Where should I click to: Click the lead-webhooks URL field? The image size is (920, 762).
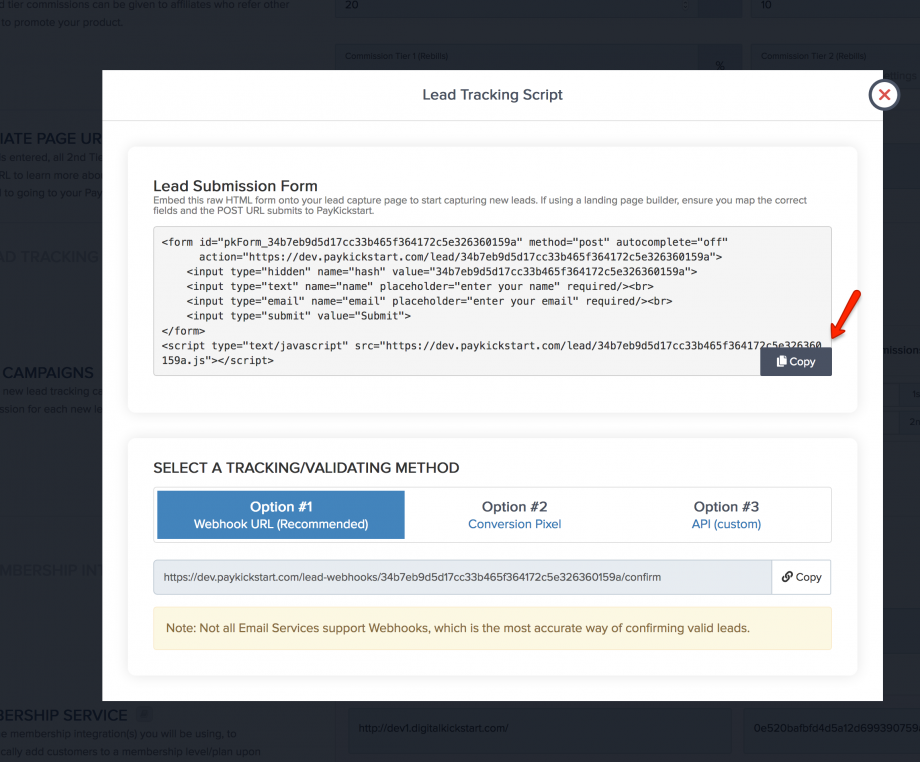point(462,577)
